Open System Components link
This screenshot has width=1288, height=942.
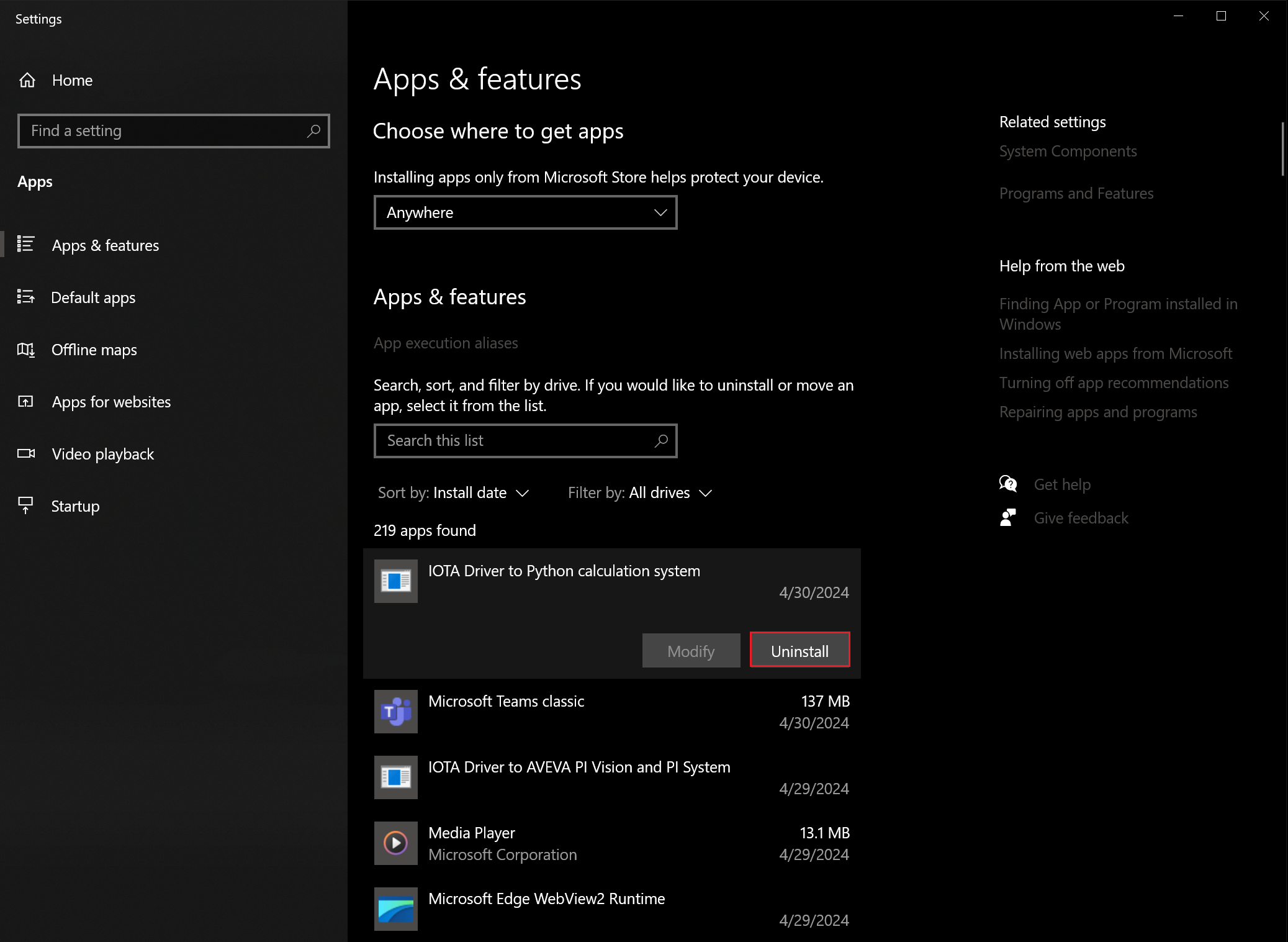point(1068,151)
